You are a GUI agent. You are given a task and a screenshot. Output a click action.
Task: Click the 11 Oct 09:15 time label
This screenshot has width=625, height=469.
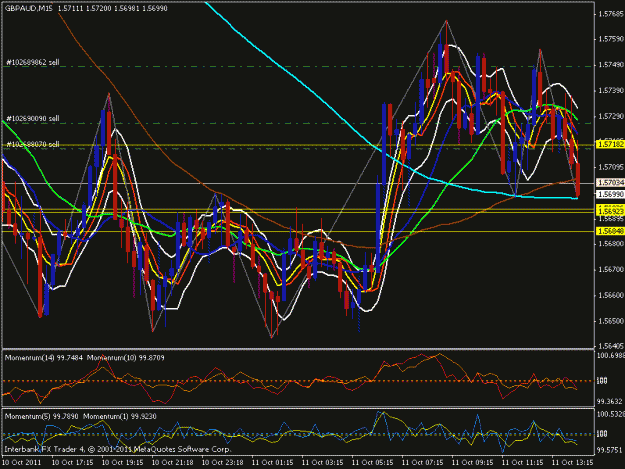tap(472, 463)
